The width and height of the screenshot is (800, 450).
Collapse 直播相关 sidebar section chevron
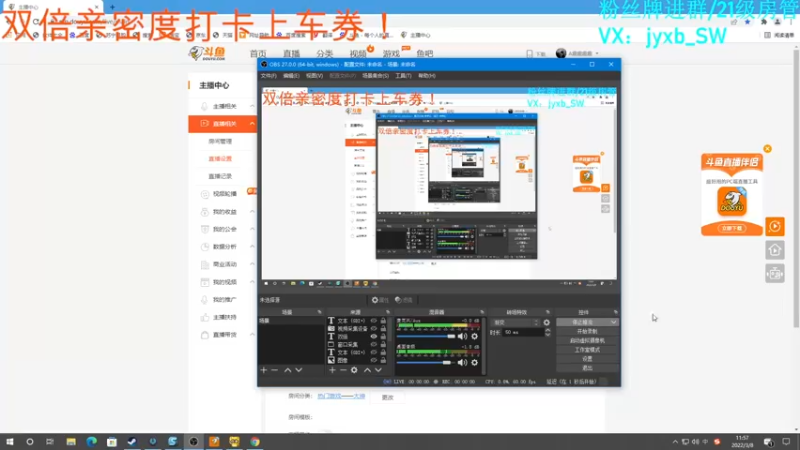[252, 123]
